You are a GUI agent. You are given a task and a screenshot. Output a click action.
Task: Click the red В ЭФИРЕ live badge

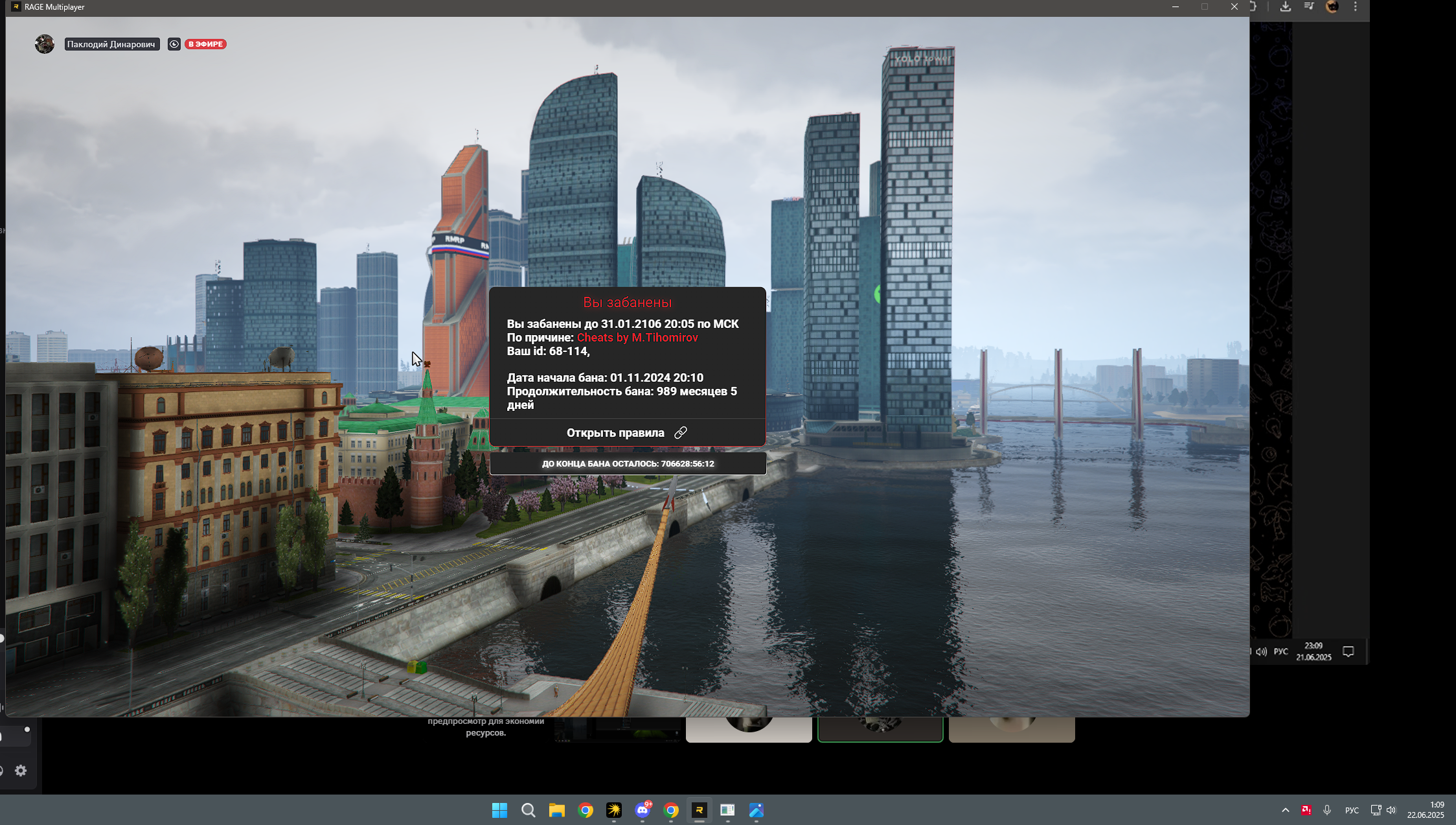tap(205, 44)
